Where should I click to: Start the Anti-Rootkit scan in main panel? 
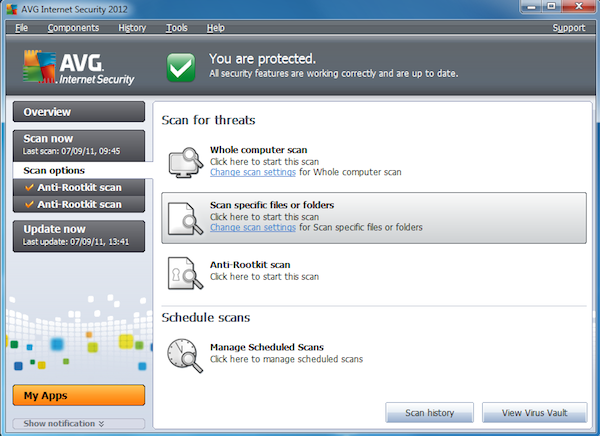click(x=250, y=265)
